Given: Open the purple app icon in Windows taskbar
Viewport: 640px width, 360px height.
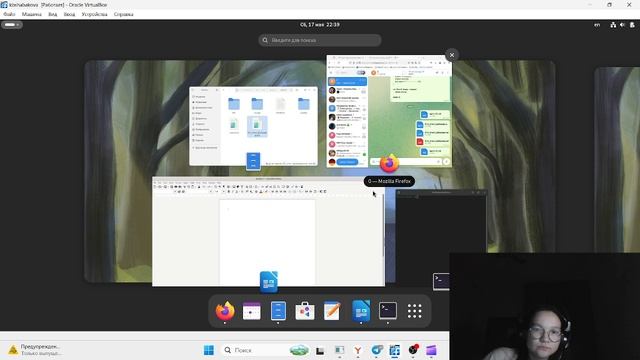Looking at the screenshot, I should [431, 350].
